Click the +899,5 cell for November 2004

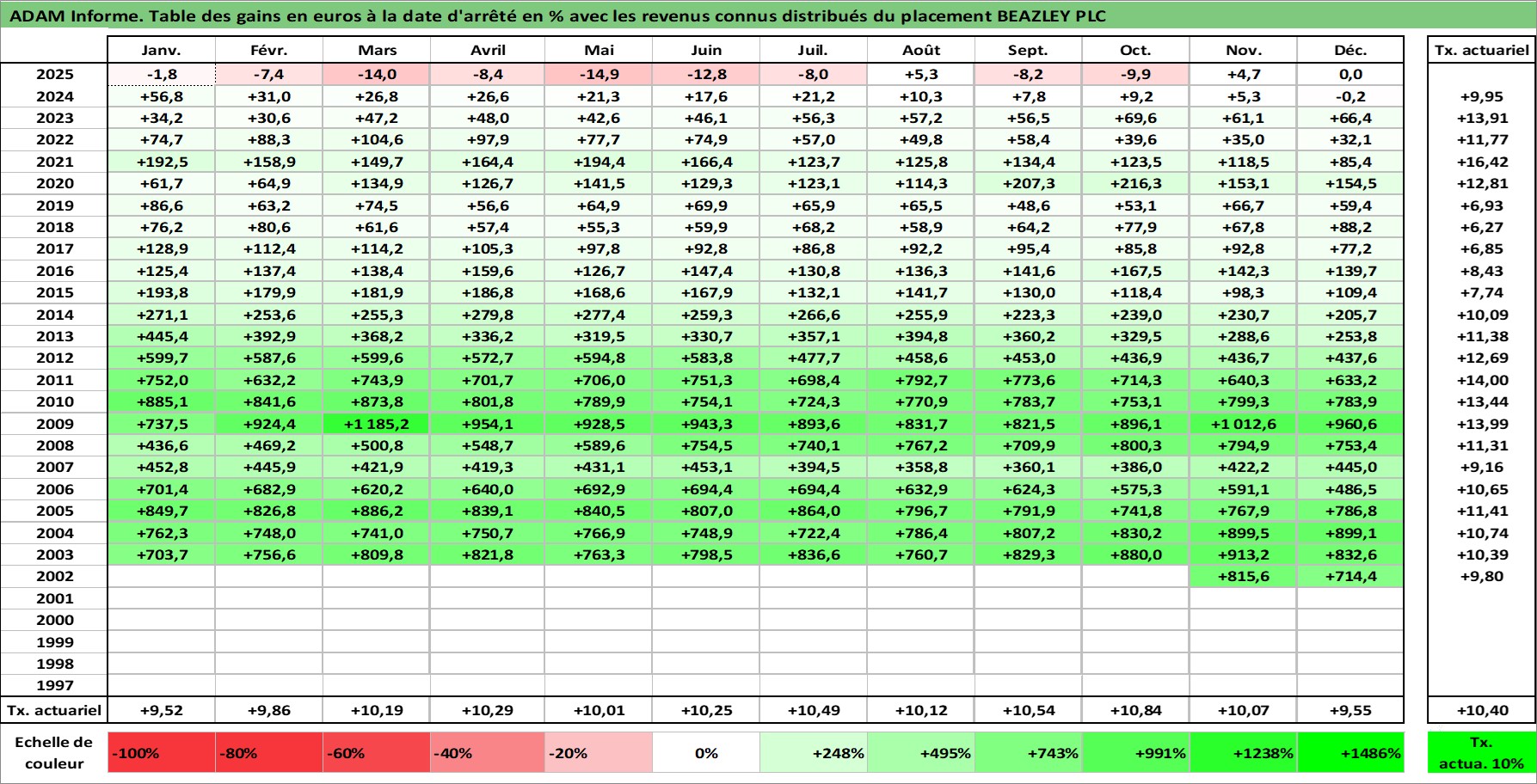pyautogui.click(x=1243, y=533)
